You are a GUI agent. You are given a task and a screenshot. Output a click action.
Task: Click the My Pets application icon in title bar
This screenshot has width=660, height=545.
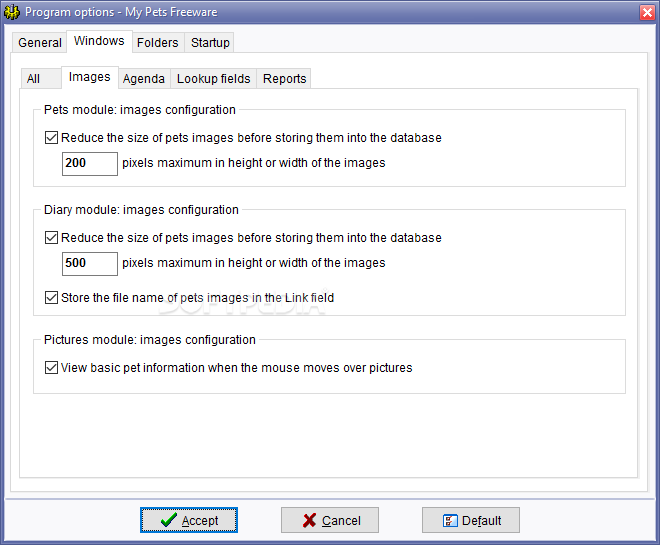coord(12,12)
